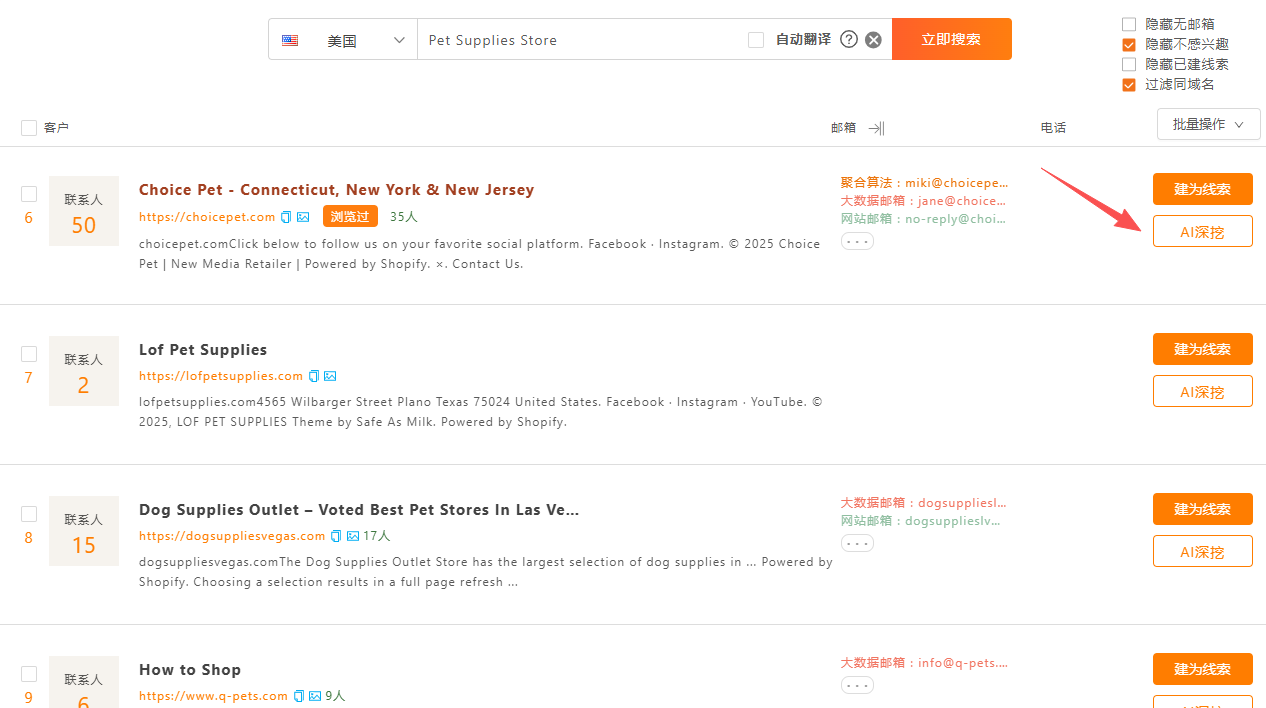Click the 网站邮箱 no-reply@choi... email

924,219
